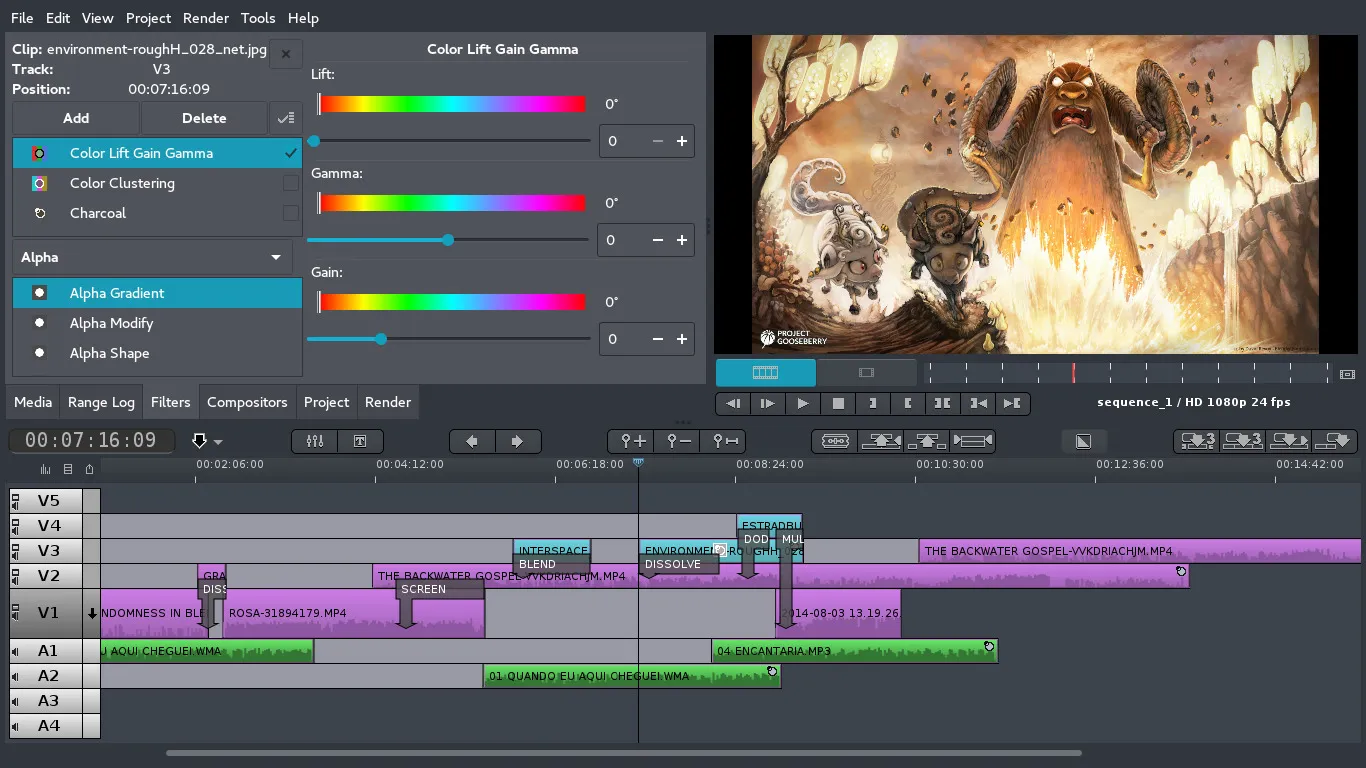Click the lift clip icon
This screenshot has height=768, width=1366.
[927, 441]
